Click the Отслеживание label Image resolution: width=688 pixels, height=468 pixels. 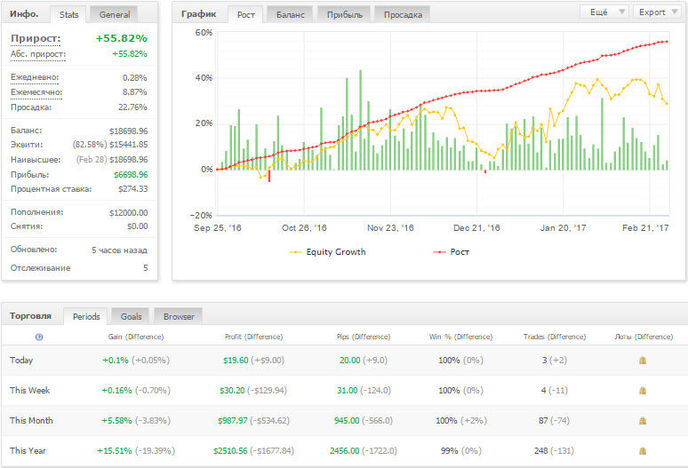click(40, 268)
